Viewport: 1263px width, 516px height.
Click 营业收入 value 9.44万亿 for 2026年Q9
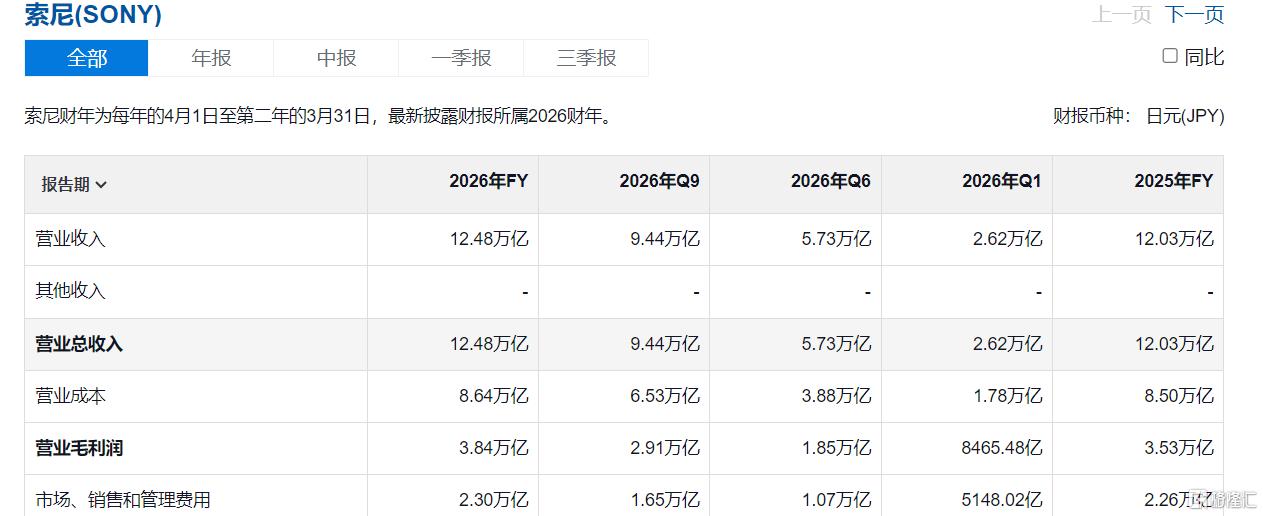coord(665,239)
